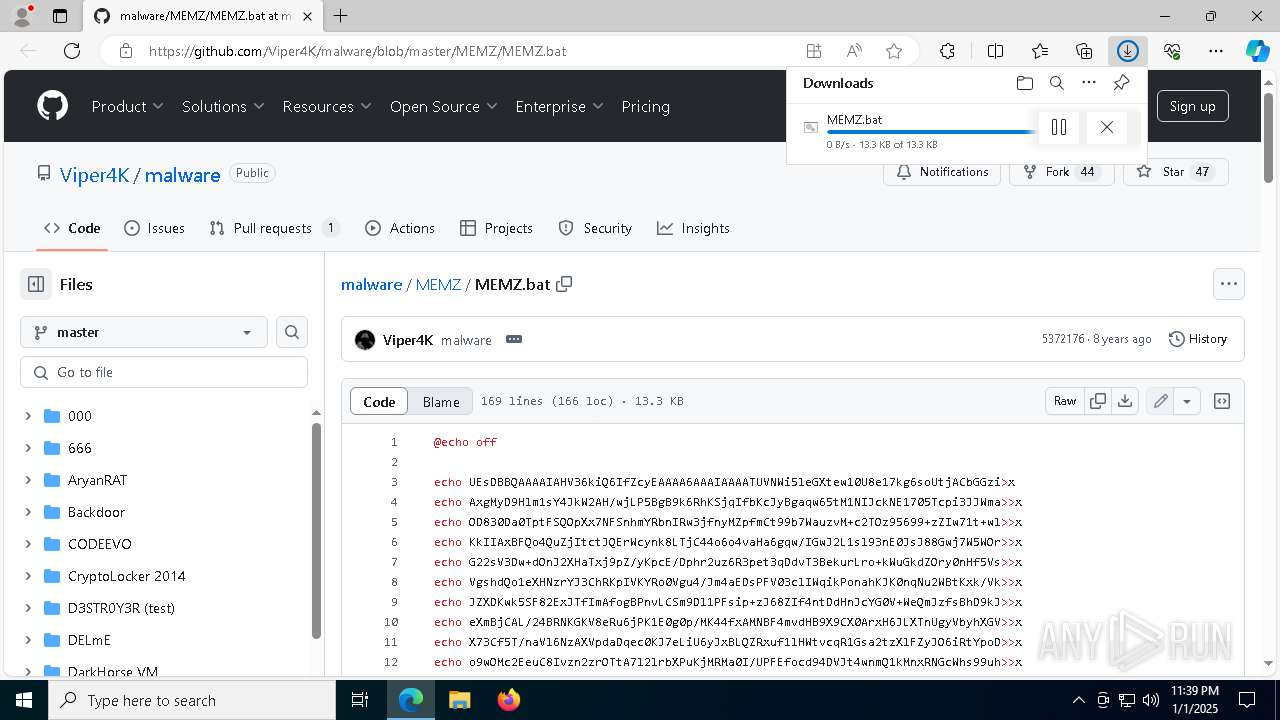Open the Extensions puzzle icon

pos(947,51)
